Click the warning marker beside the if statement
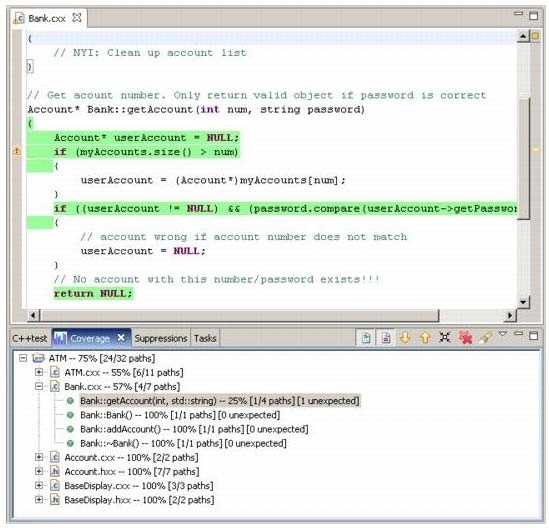This screenshot has height=528, width=549. pos(16,152)
